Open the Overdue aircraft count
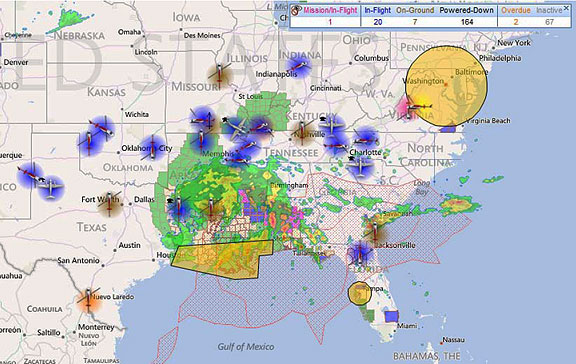Viewport: 576px width, 364px height. [x=516, y=22]
